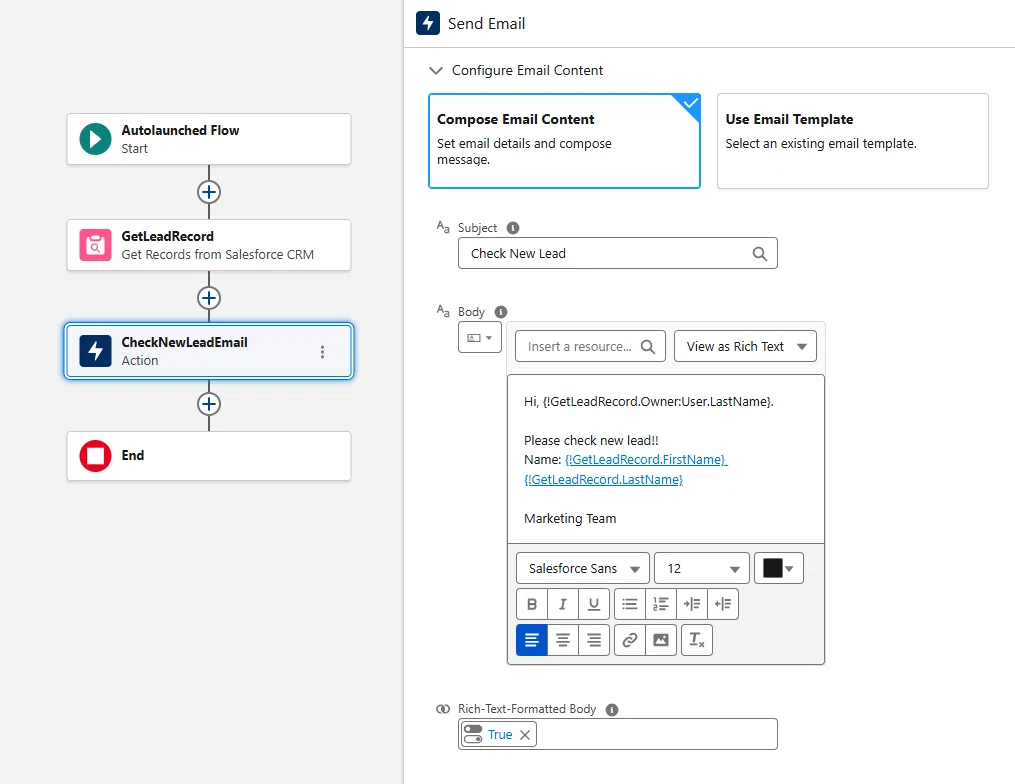Click the GetLeadRecord pink record icon
The height and width of the screenshot is (784, 1015).
click(95, 245)
